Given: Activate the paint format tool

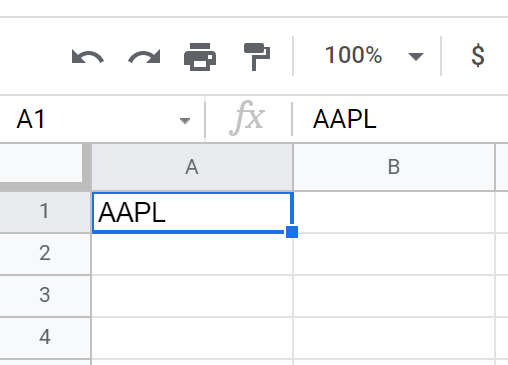Looking at the screenshot, I should coord(257,57).
